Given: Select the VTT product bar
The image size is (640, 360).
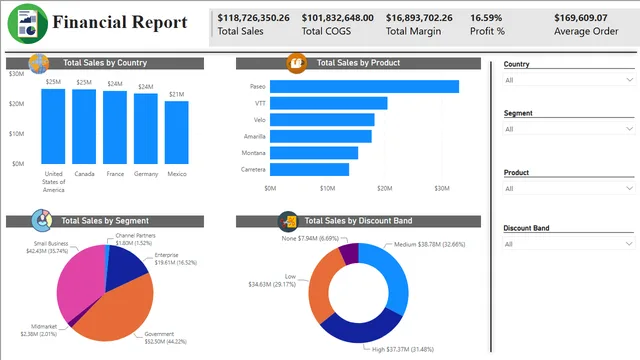Looking at the screenshot, I should tap(329, 103).
